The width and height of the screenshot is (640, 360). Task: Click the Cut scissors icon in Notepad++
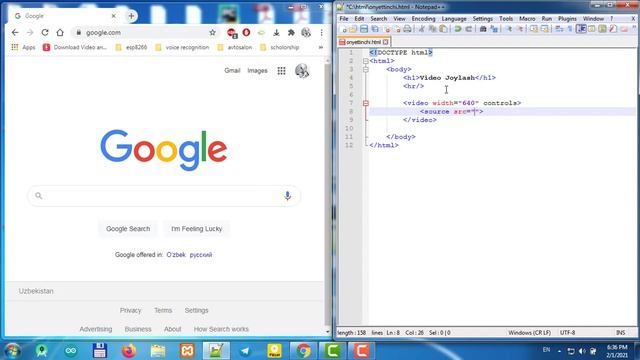point(422,29)
